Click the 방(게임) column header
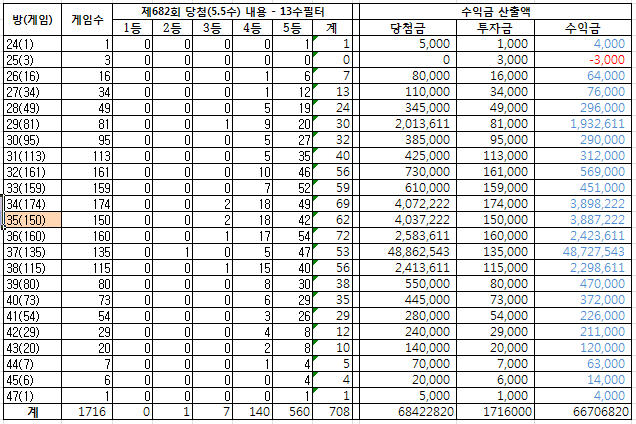The height and width of the screenshot is (424, 636). tap(33, 19)
